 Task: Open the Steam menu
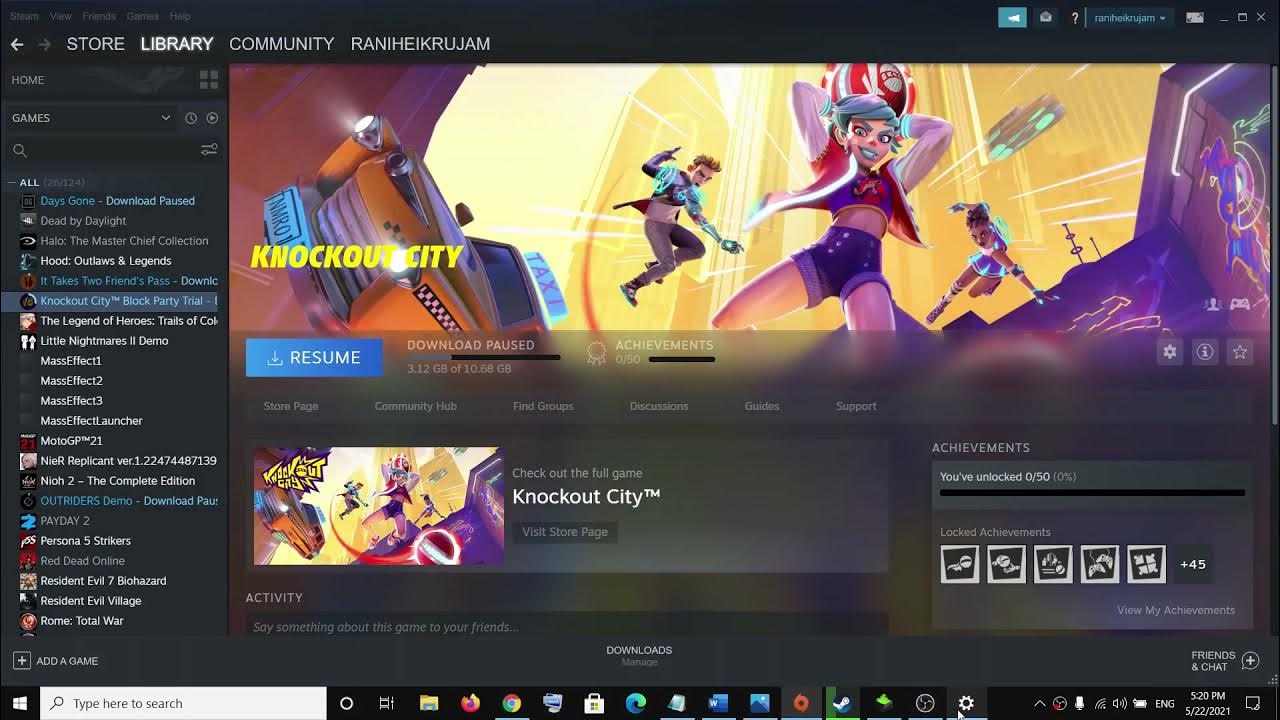[x=24, y=16]
